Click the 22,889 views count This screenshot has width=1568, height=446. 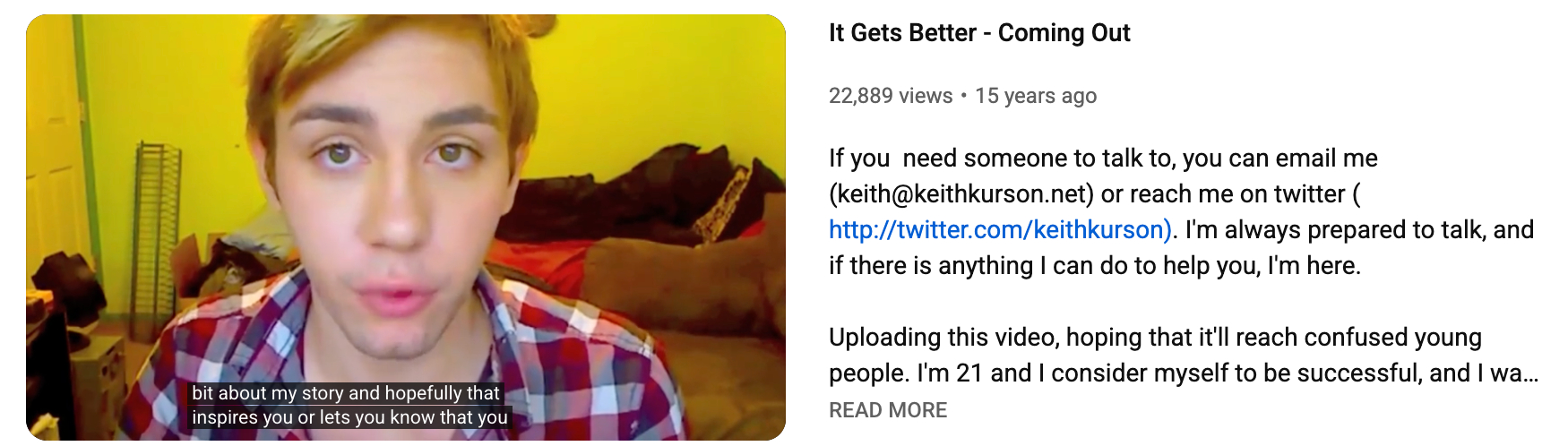pyautogui.click(x=891, y=96)
